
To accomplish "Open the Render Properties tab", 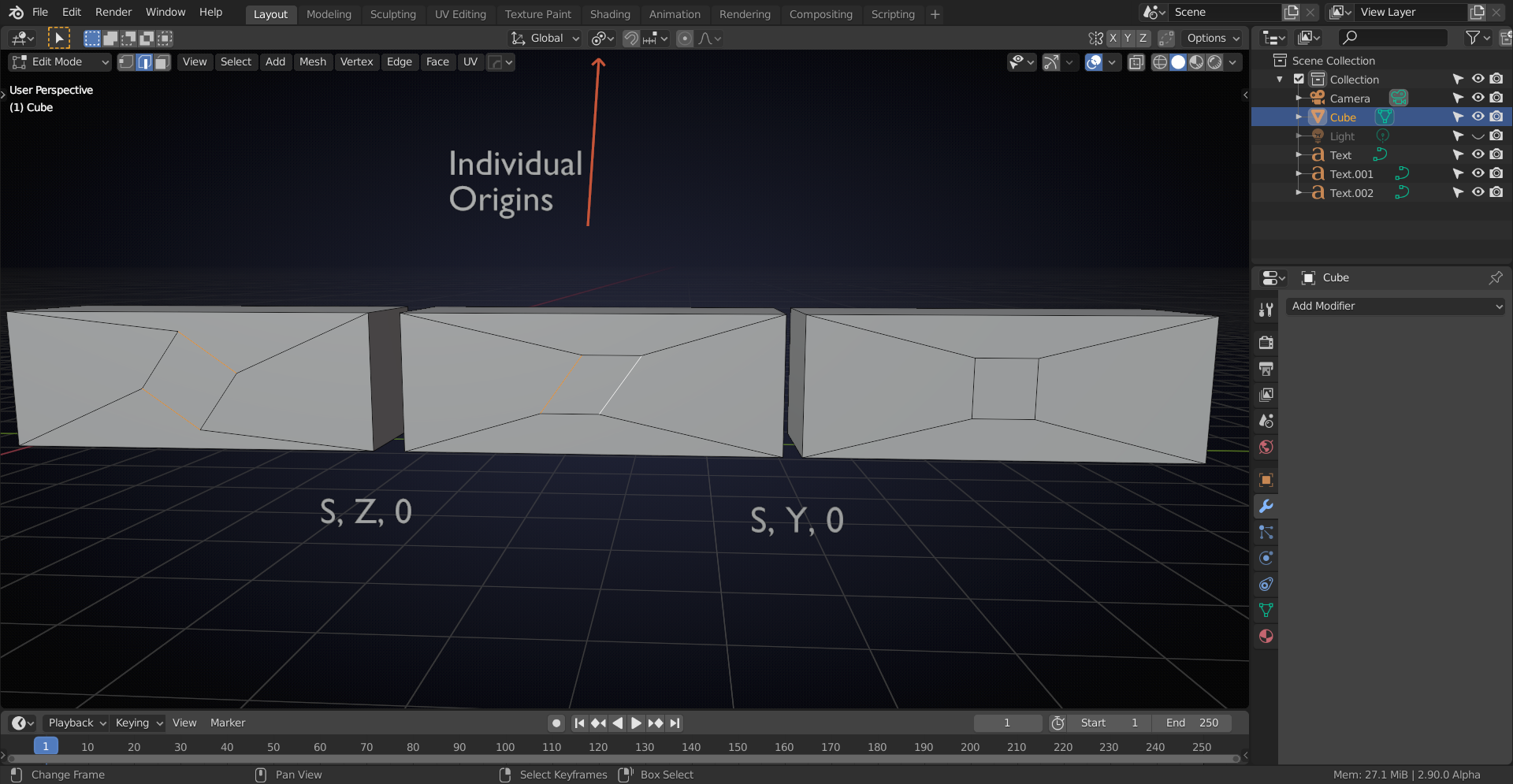I will coord(1266,343).
